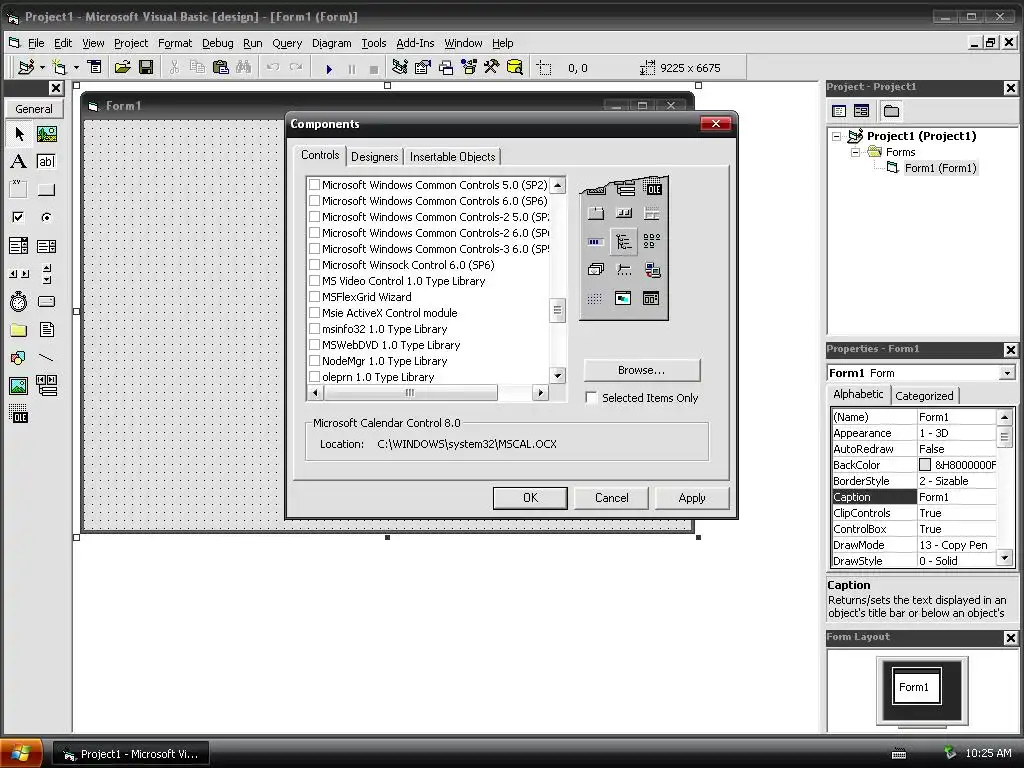The height and width of the screenshot is (768, 1024).
Task: Open the Debug menu
Action: pos(217,43)
